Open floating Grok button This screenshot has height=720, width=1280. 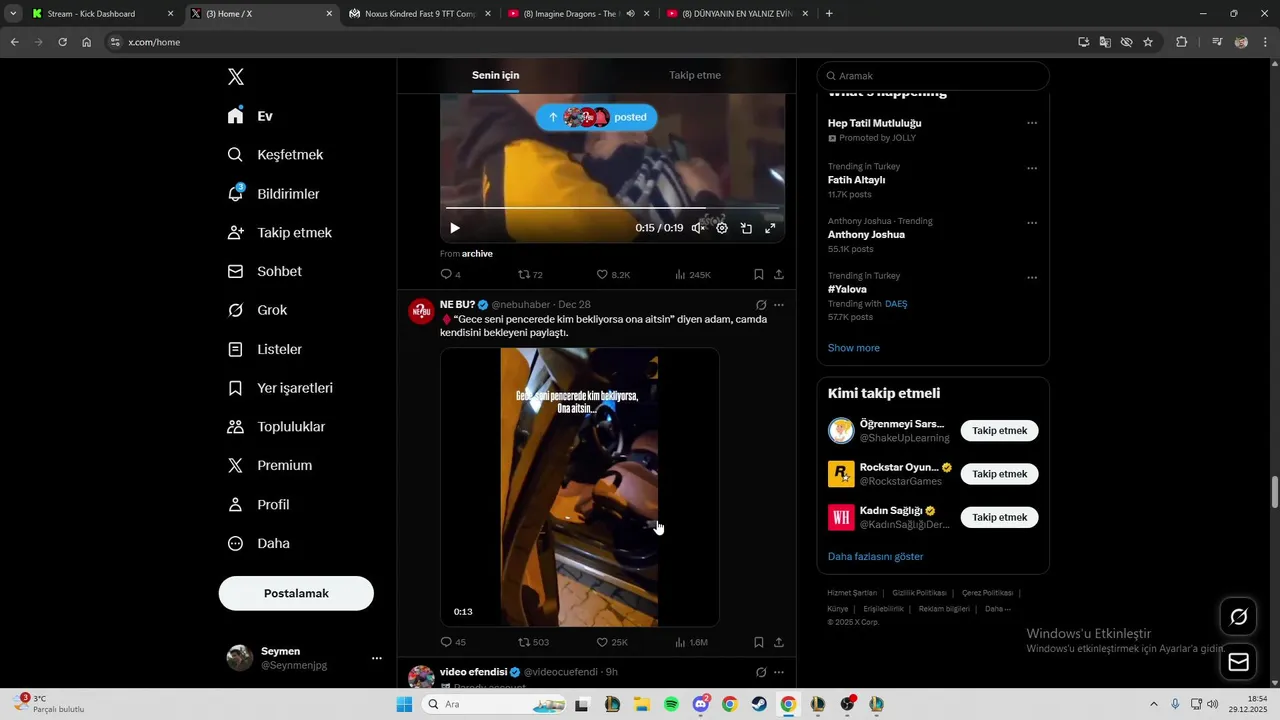point(1238,617)
